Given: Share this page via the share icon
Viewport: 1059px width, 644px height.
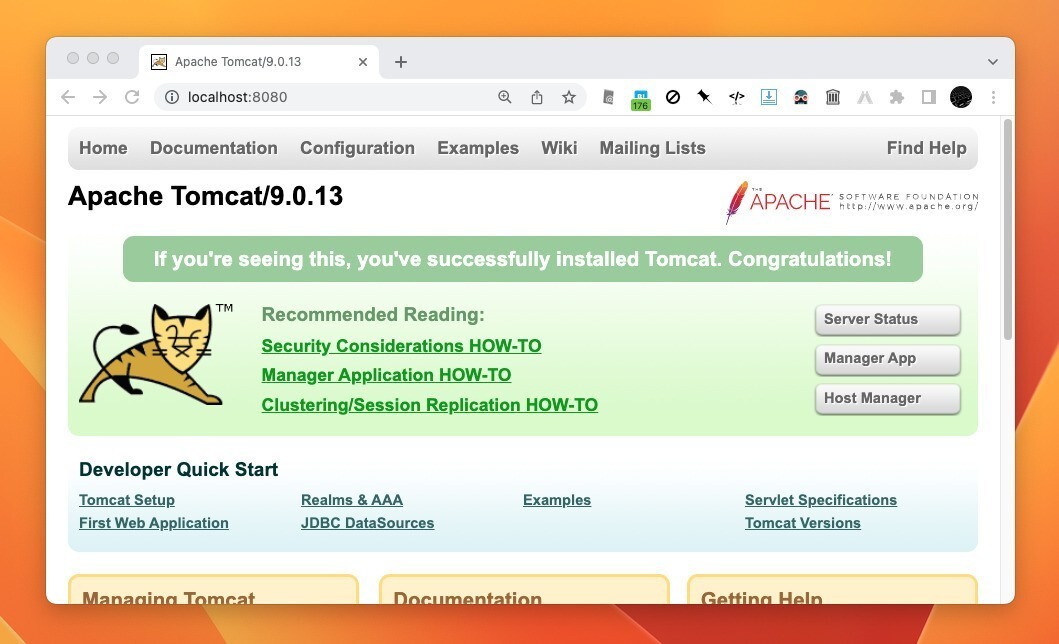Looking at the screenshot, I should point(537,97).
